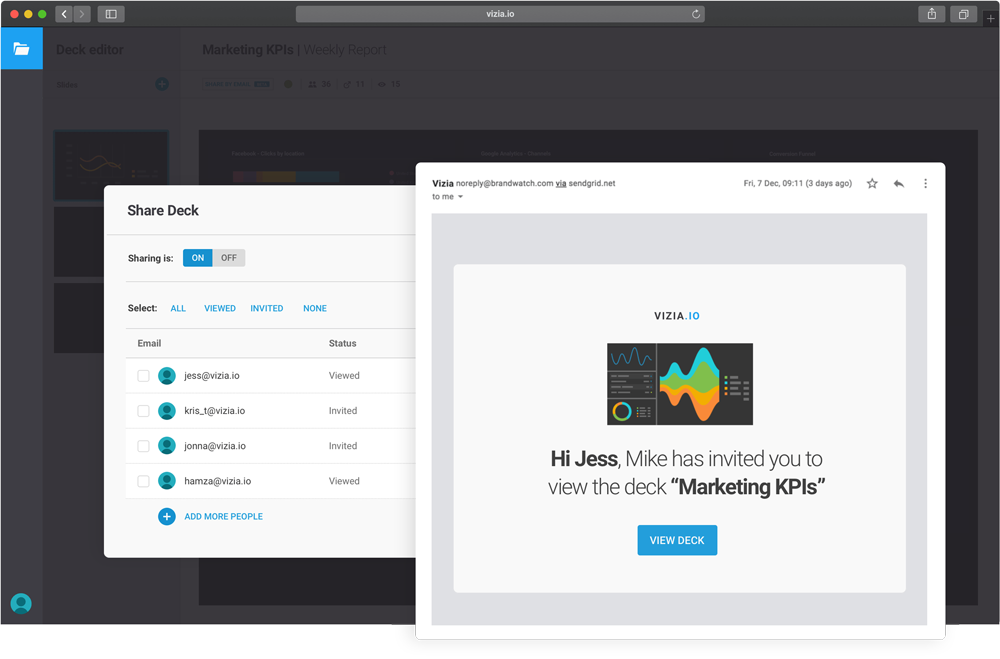Click the Safari share icon

(931, 14)
